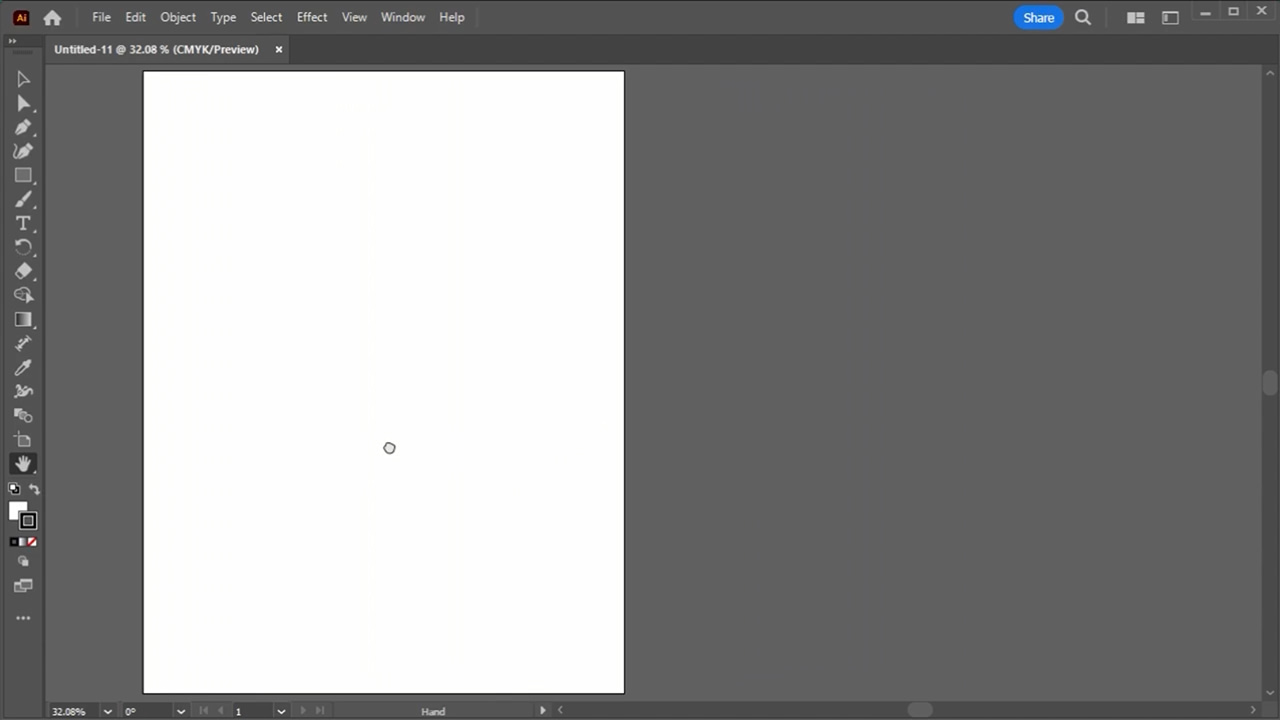Image resolution: width=1280 pixels, height=720 pixels.
Task: Click the blue Share button
Action: [1038, 17]
